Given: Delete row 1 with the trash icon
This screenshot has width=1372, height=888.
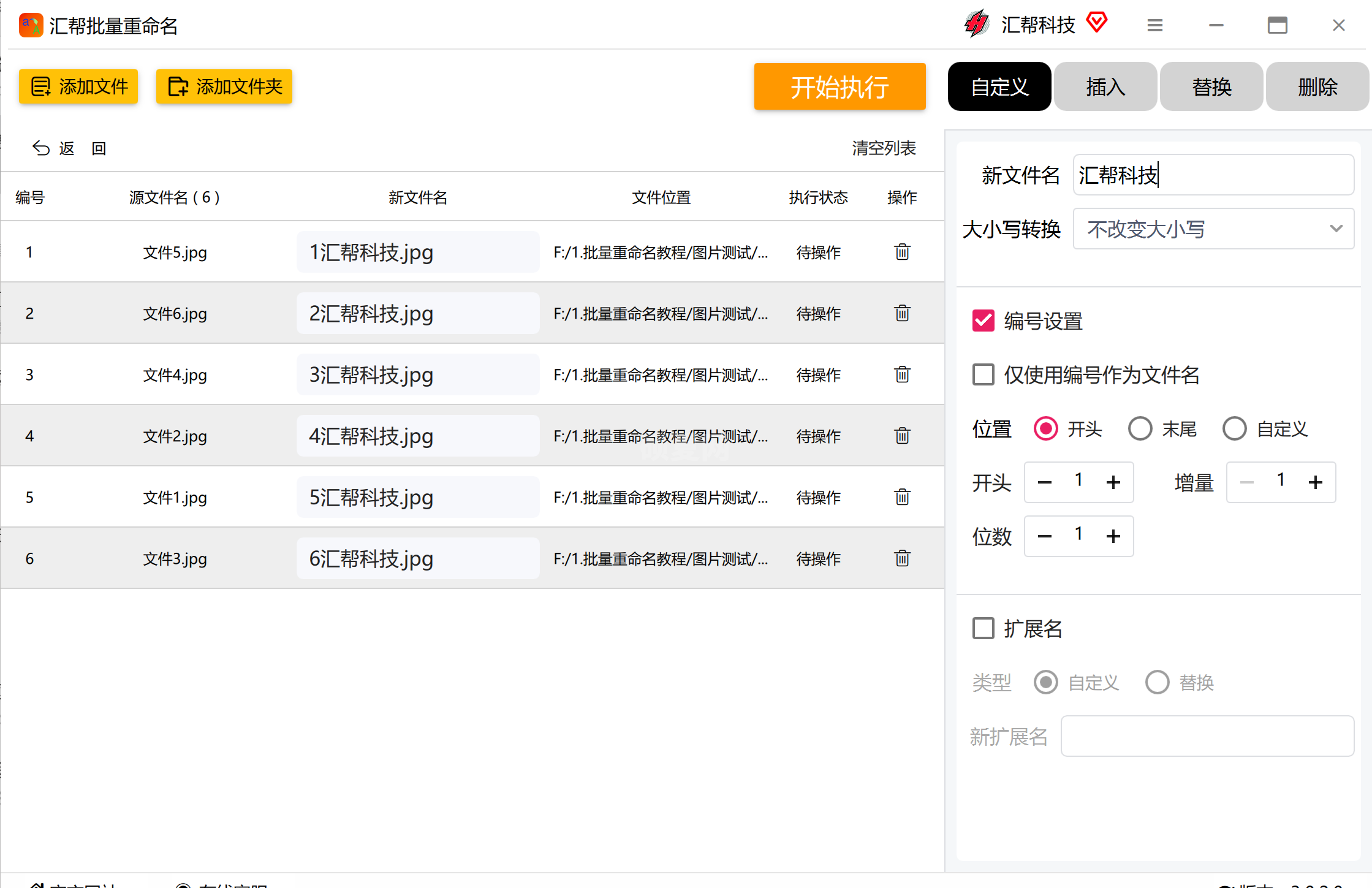Looking at the screenshot, I should pyautogui.click(x=902, y=252).
